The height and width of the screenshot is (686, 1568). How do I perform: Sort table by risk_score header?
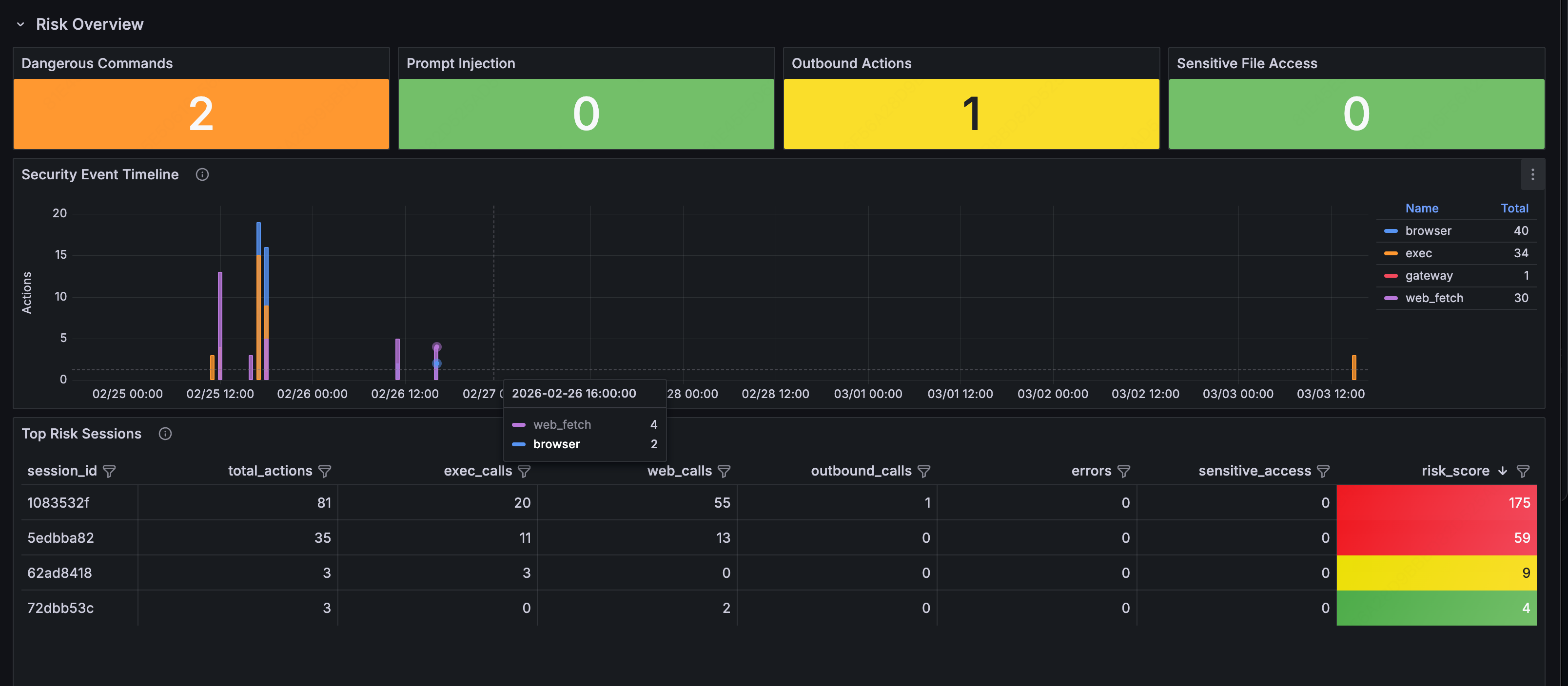[1455, 471]
